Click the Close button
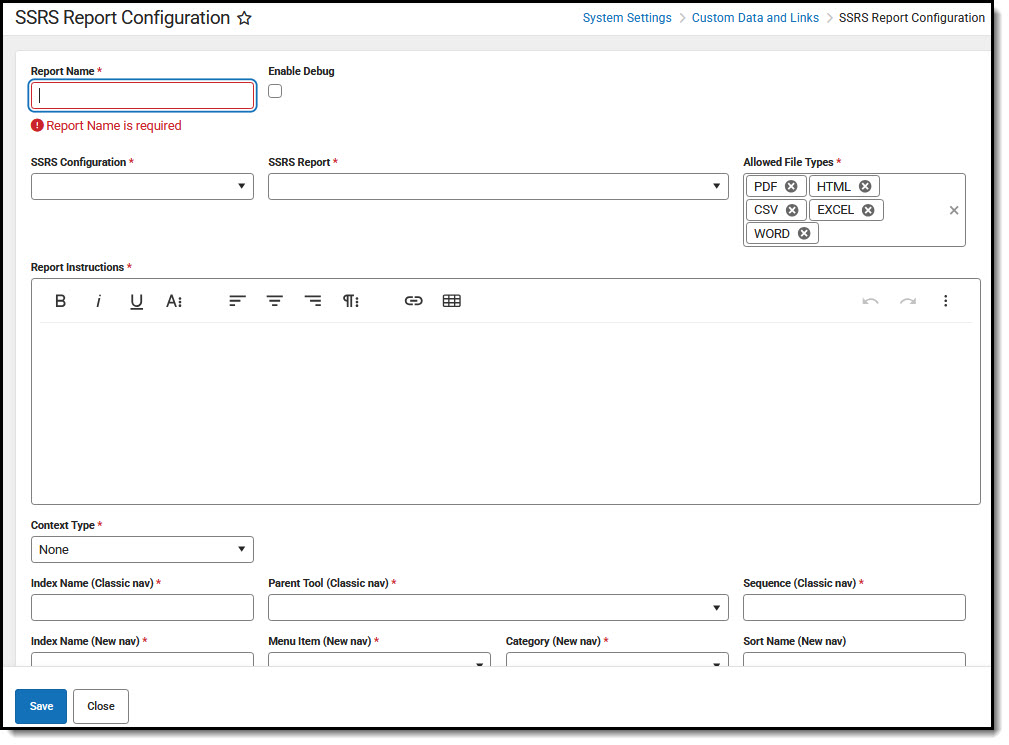 tap(101, 706)
